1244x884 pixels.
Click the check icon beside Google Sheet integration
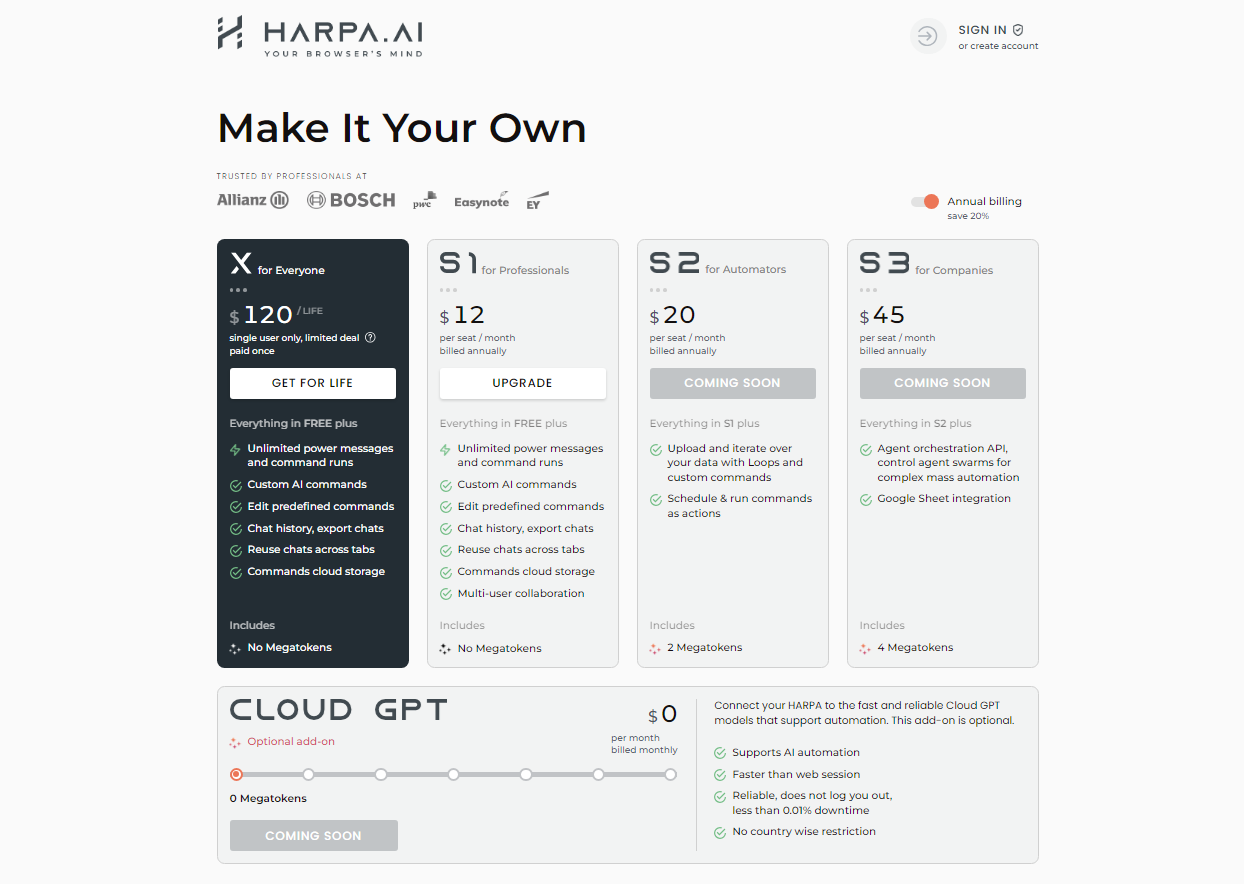pos(866,499)
